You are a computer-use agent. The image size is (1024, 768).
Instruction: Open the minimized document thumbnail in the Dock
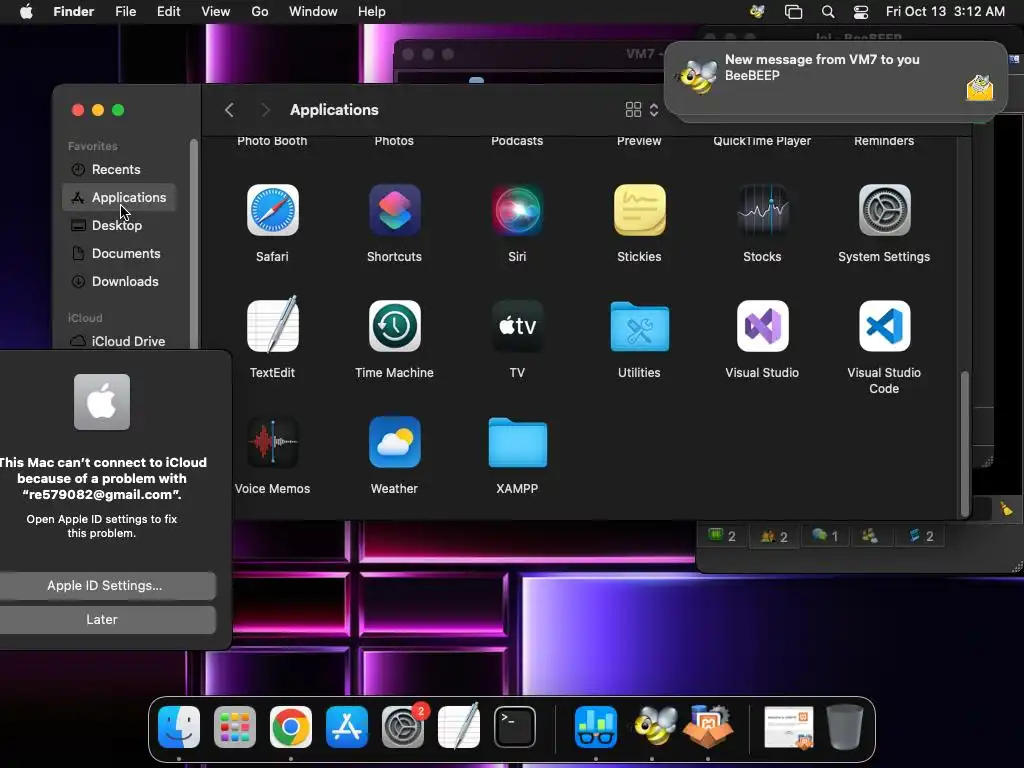coord(789,727)
